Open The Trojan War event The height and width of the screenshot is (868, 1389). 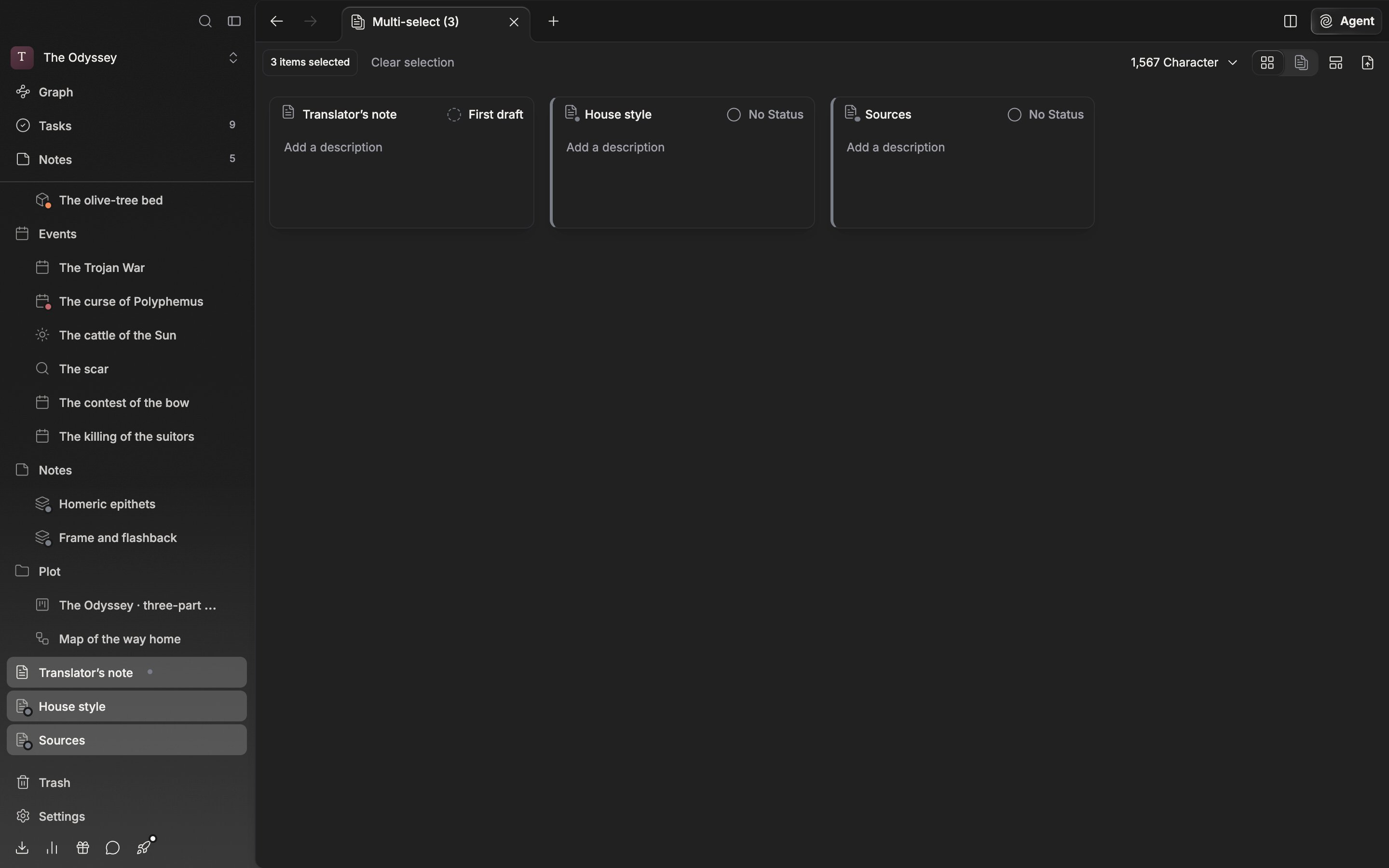(126, 268)
